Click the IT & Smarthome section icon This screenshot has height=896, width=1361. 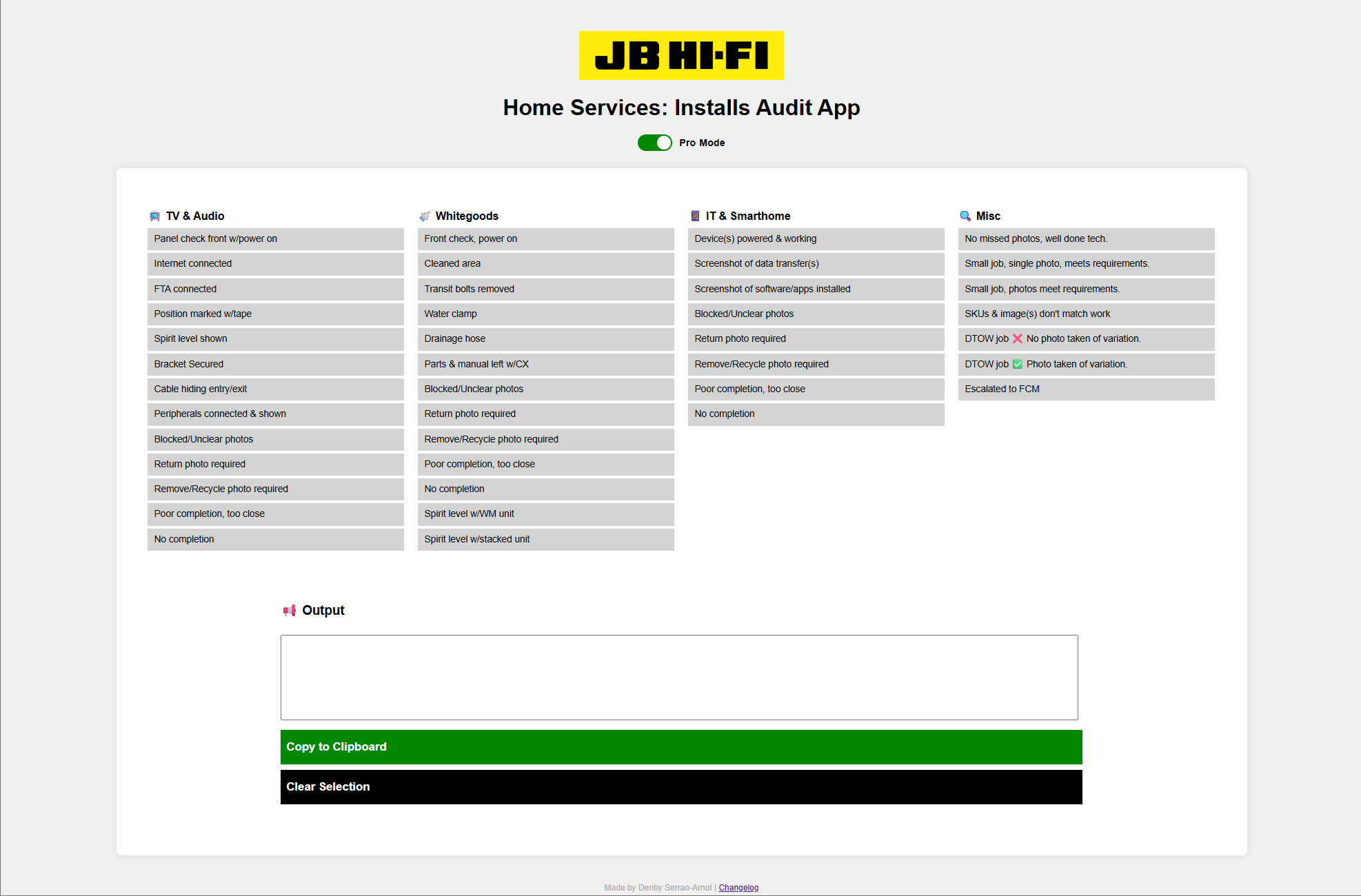(695, 216)
